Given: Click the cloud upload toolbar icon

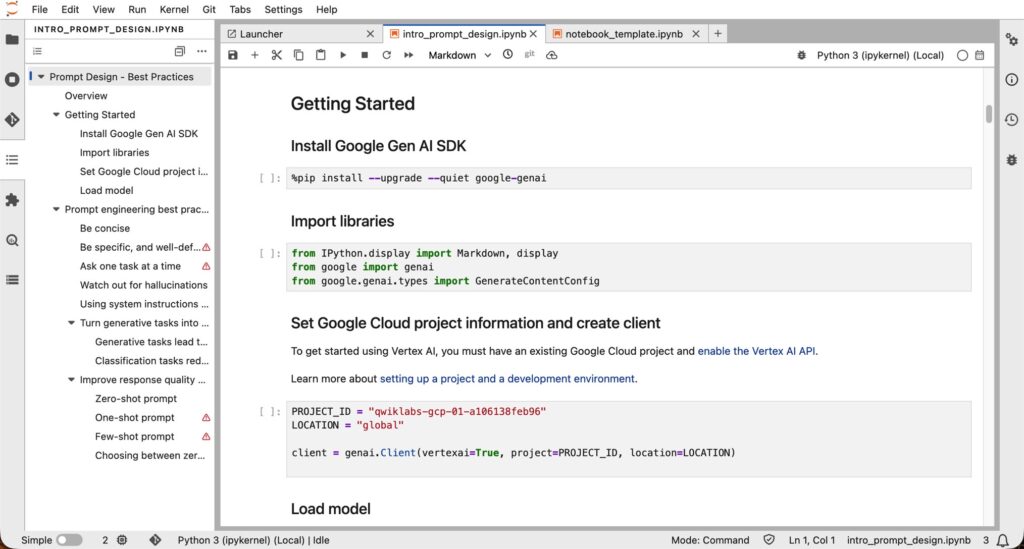Looking at the screenshot, I should click(551, 55).
